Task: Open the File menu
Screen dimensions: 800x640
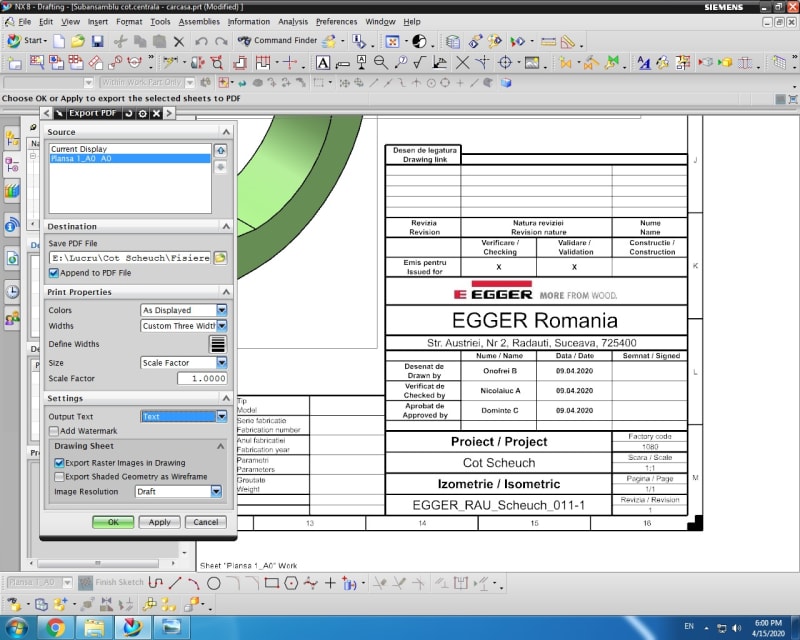Action: click(24, 22)
